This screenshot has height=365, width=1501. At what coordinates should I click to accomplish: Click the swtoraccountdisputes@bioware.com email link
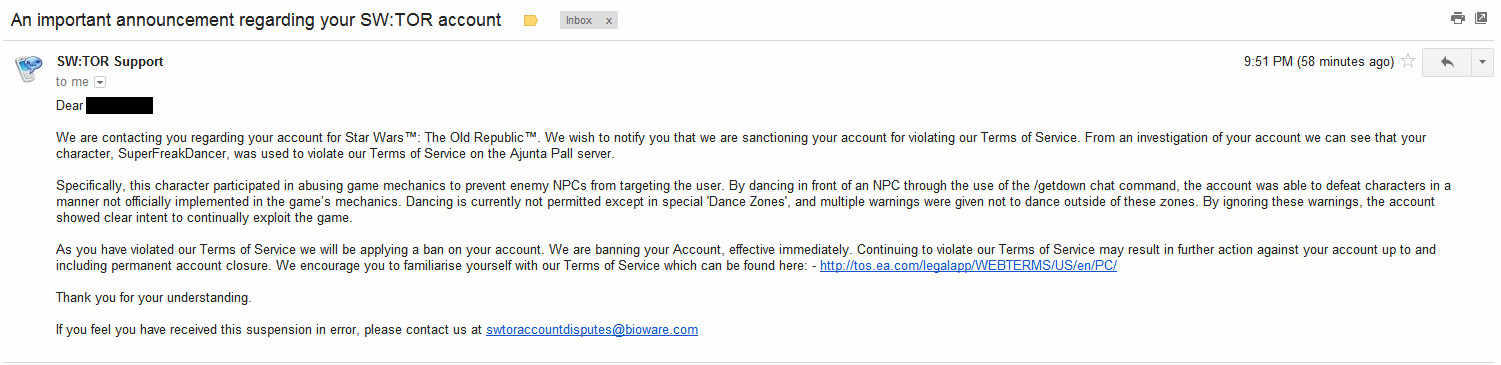pyautogui.click(x=592, y=329)
